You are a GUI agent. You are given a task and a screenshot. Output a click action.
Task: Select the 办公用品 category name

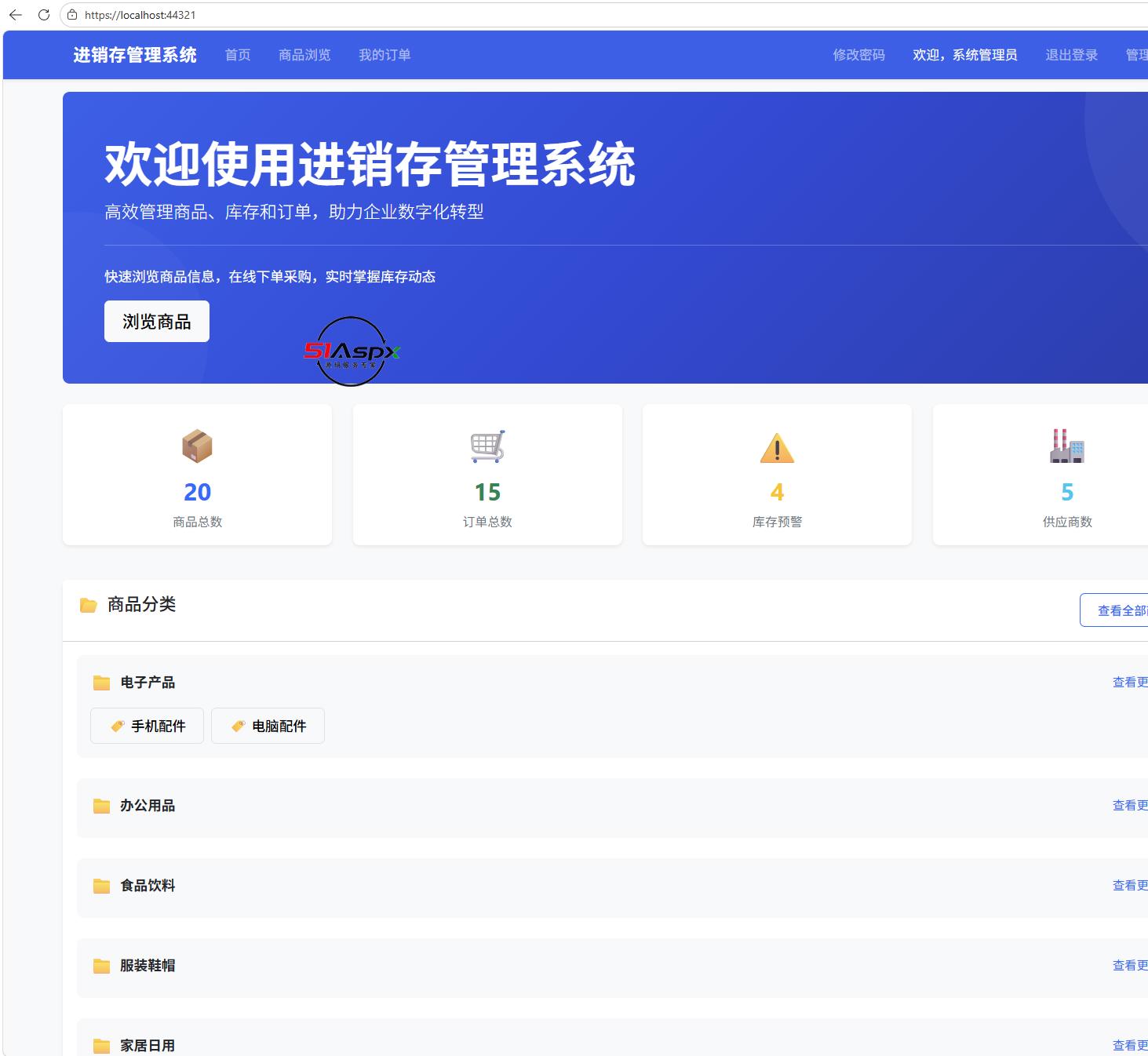pyautogui.click(x=148, y=806)
